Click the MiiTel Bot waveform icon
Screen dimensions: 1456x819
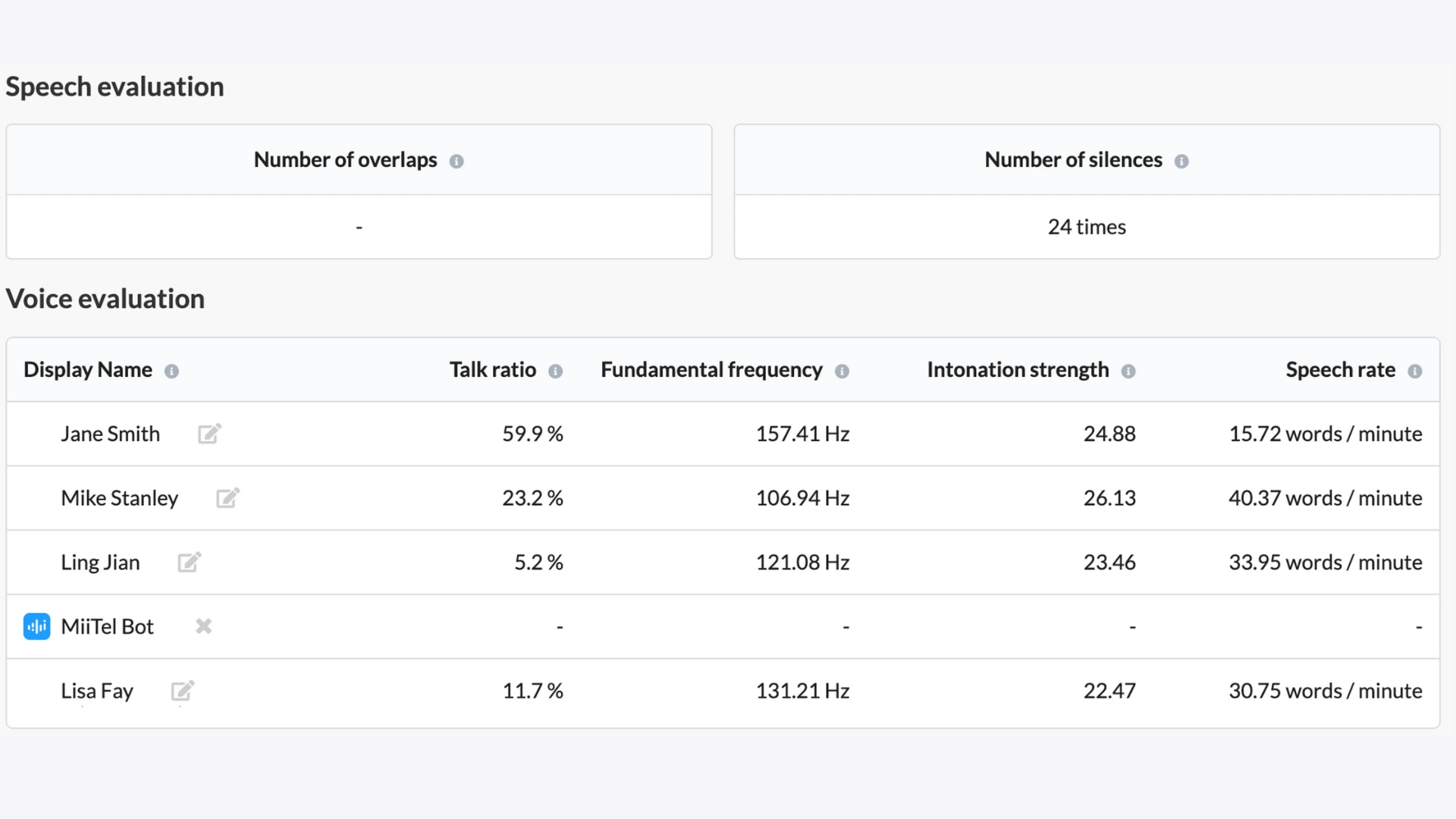coord(36,626)
